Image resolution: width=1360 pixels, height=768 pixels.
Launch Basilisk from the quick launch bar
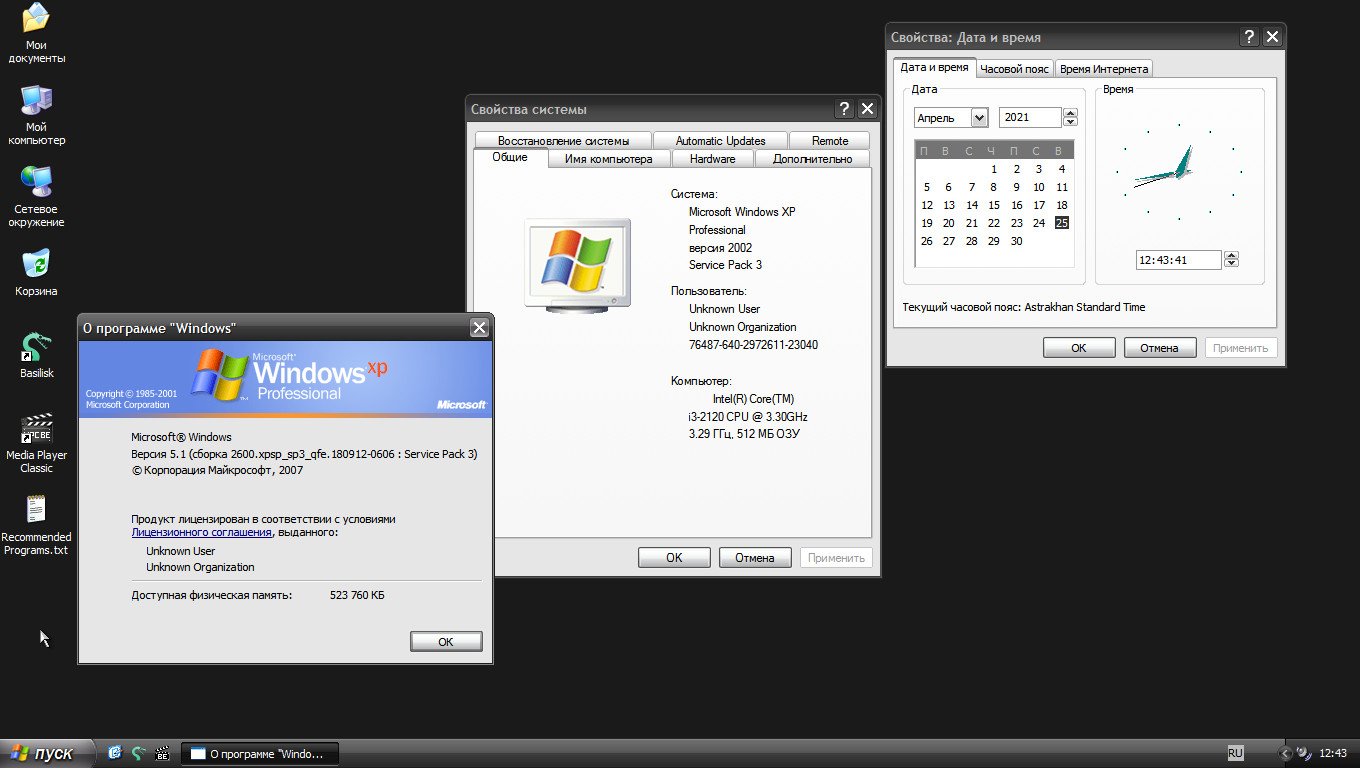coord(139,753)
